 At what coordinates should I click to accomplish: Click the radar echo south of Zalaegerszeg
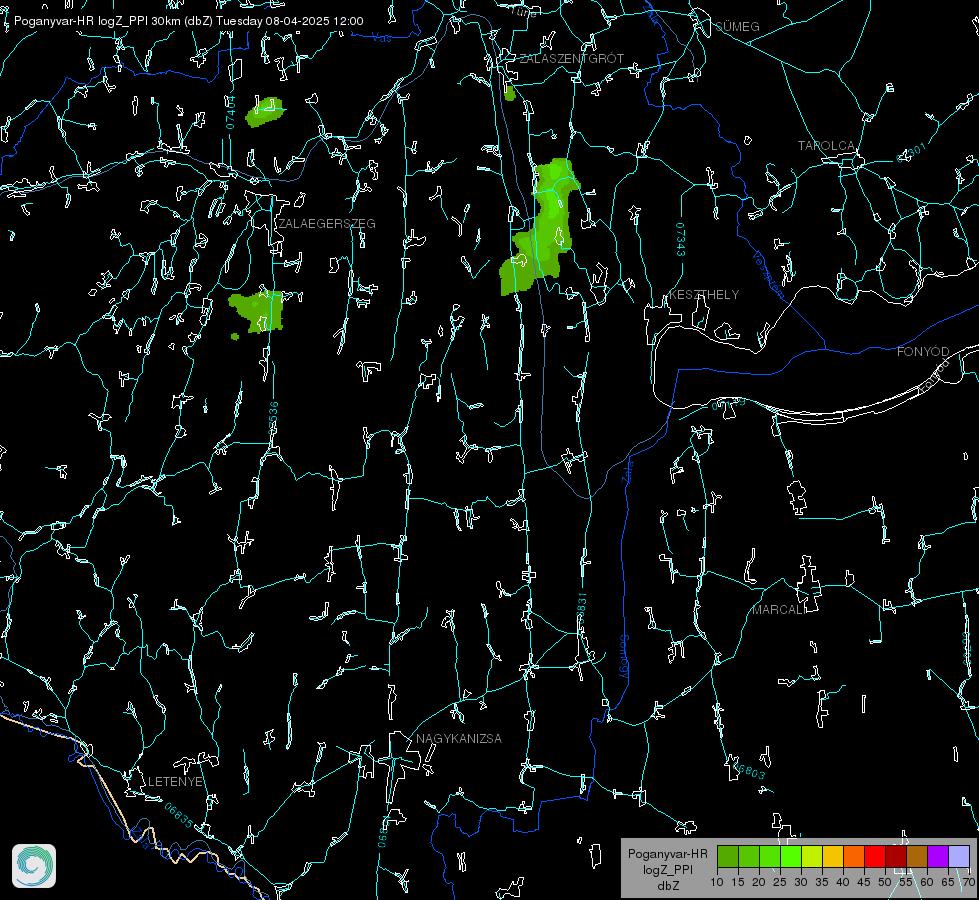coord(257,311)
